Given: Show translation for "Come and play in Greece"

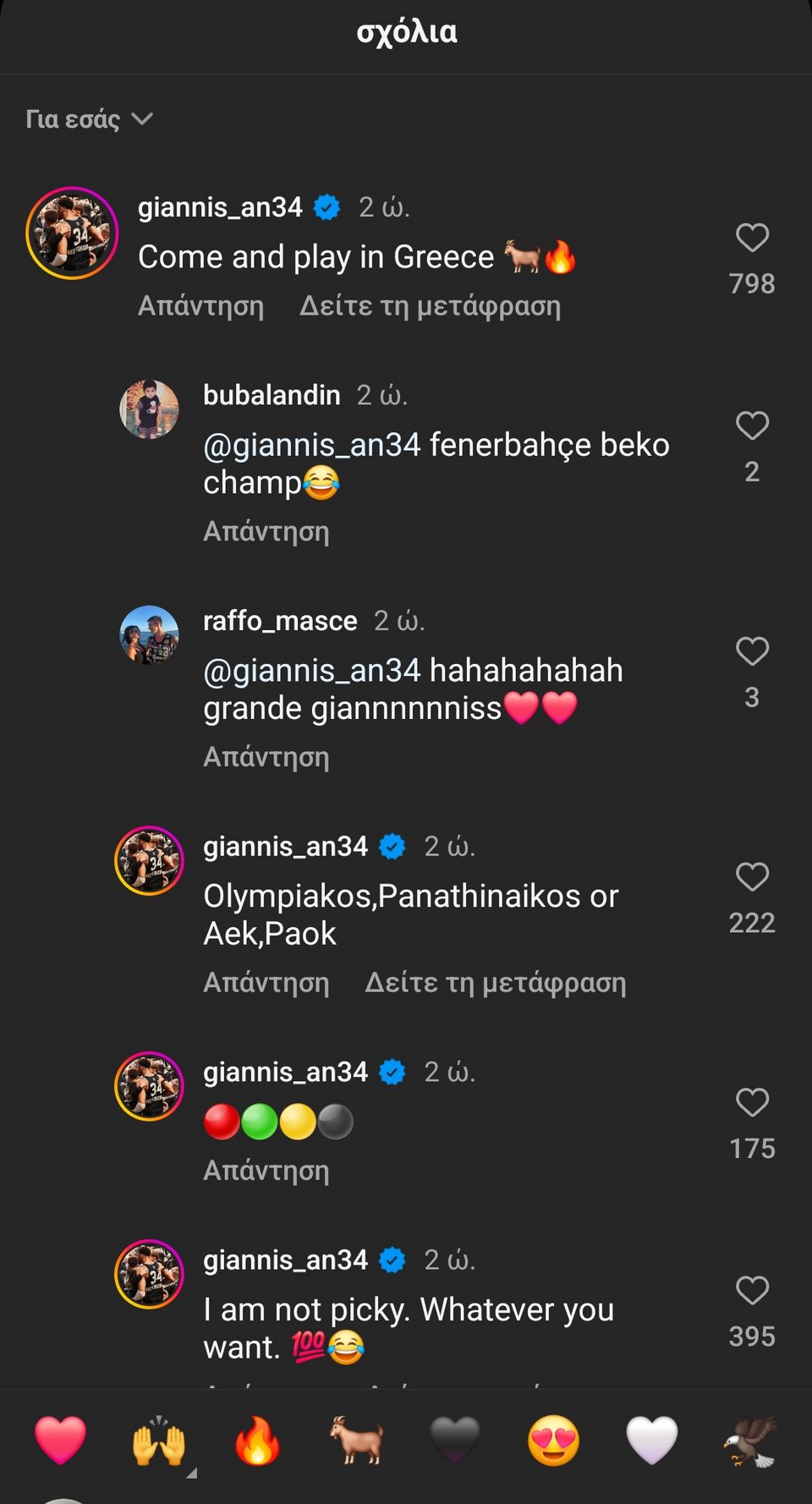Looking at the screenshot, I should point(430,306).
